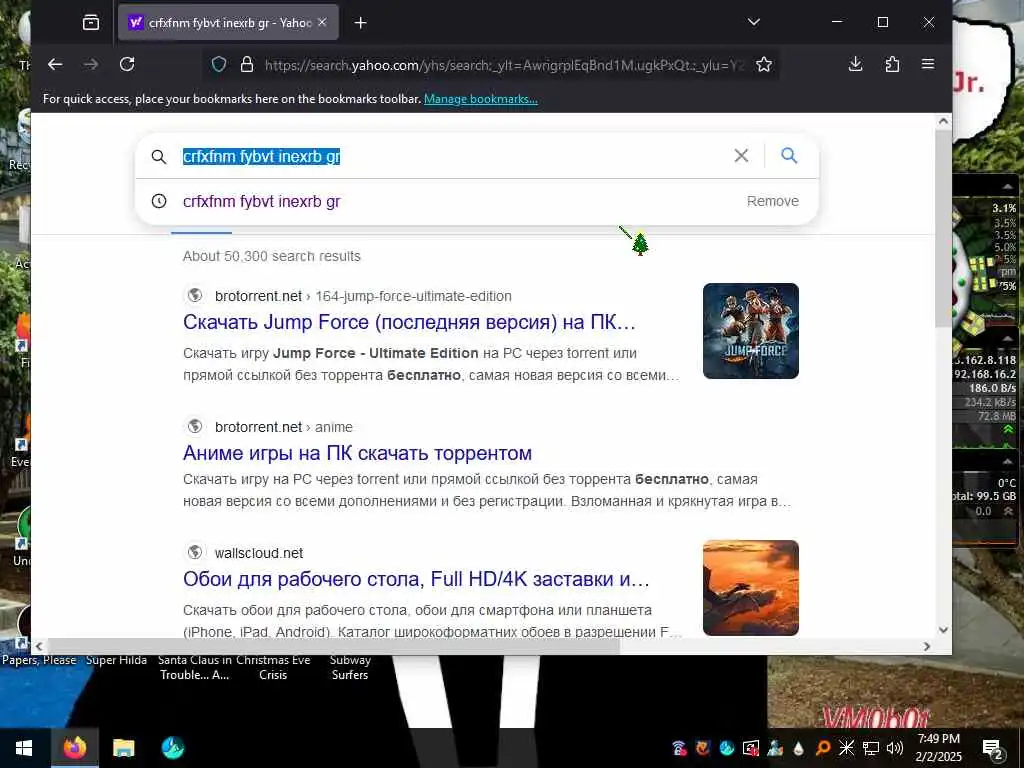Remove the search history suggestion
This screenshot has height=768, width=1024.
[773, 201]
